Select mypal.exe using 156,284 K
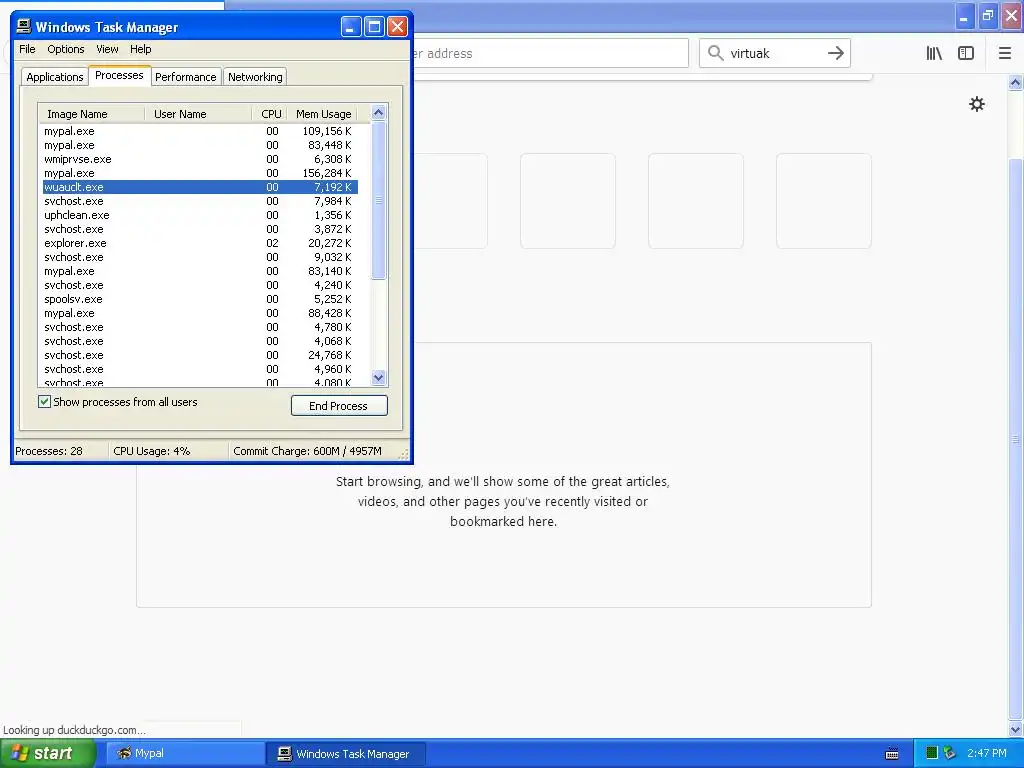The image size is (1024, 768). pyautogui.click(x=200, y=174)
